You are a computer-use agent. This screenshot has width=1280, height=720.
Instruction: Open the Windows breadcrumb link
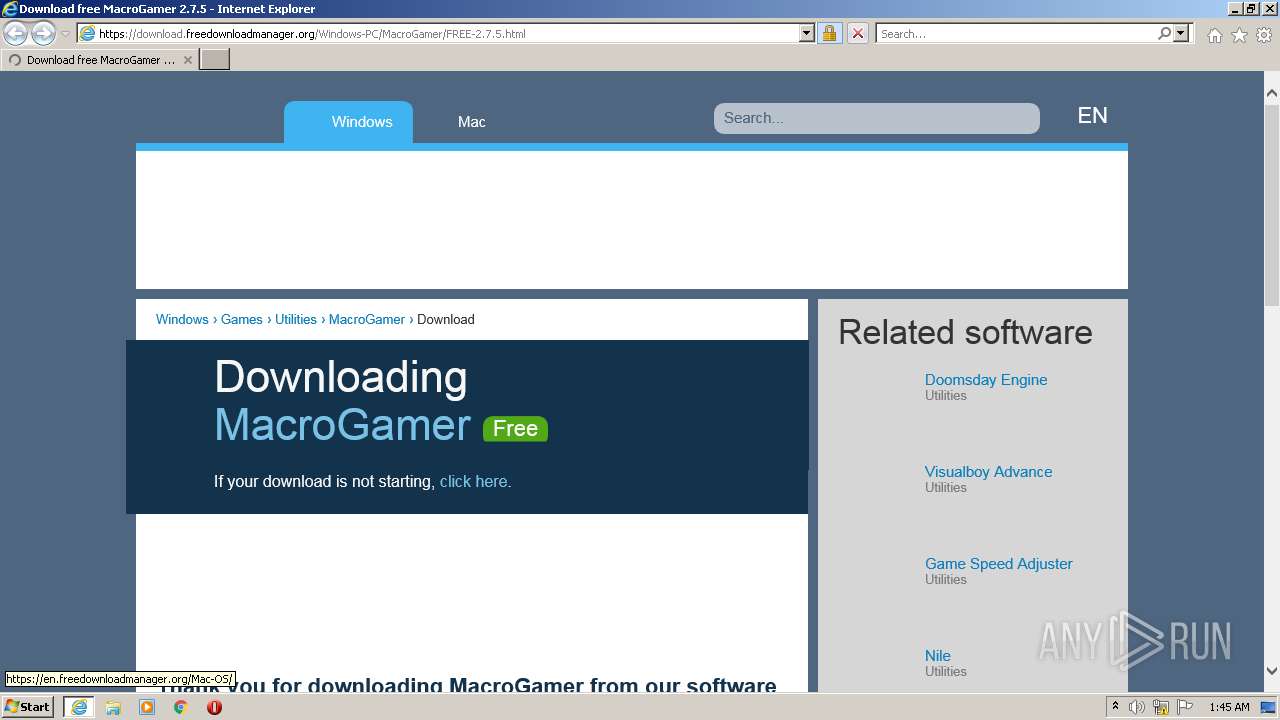[x=182, y=319]
